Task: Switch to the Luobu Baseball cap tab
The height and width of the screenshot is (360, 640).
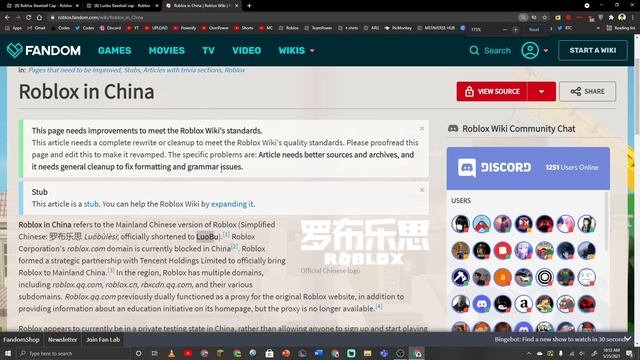Action: pyautogui.click(x=122, y=6)
